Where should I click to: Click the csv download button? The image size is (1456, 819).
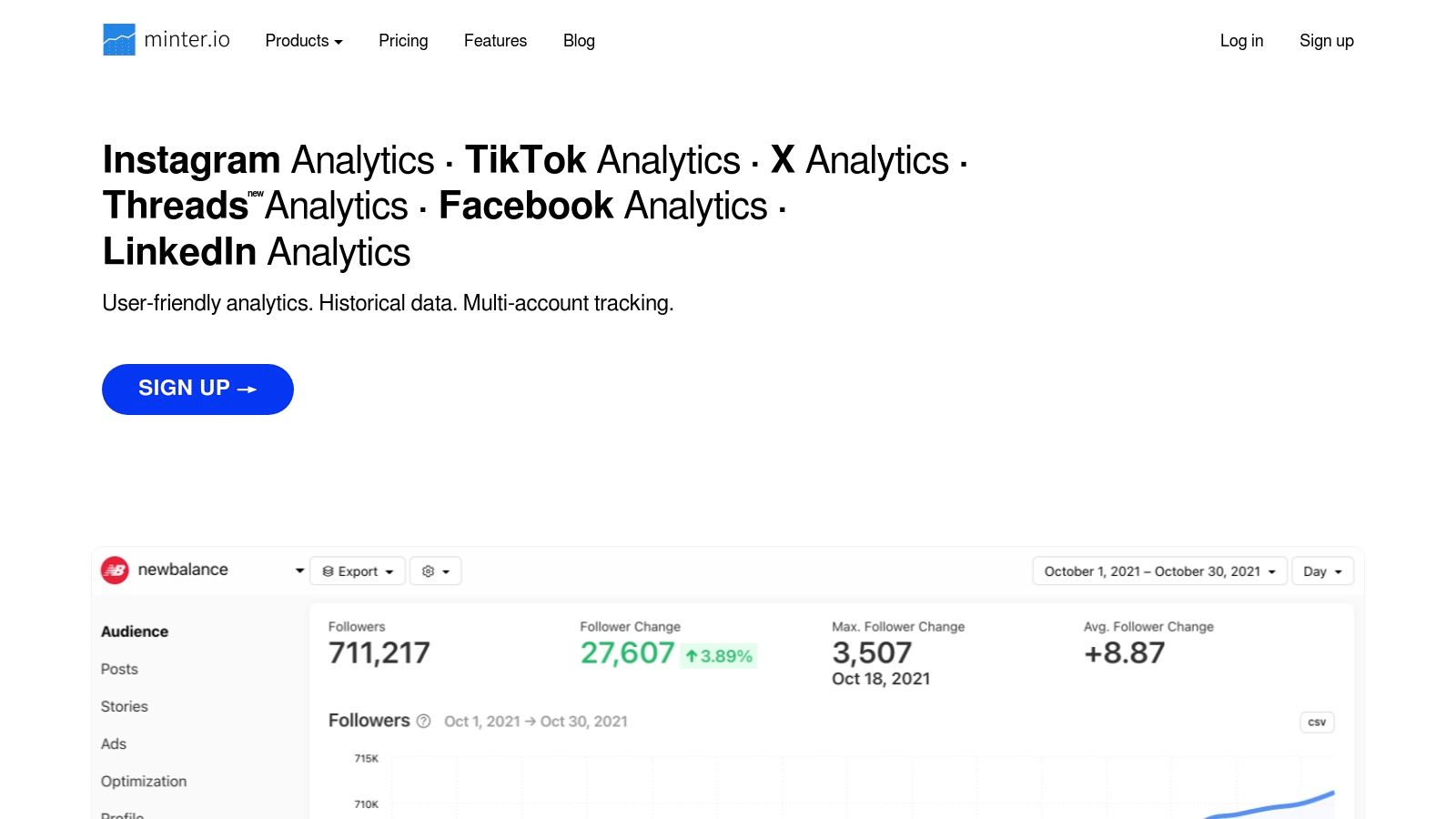(x=1316, y=723)
